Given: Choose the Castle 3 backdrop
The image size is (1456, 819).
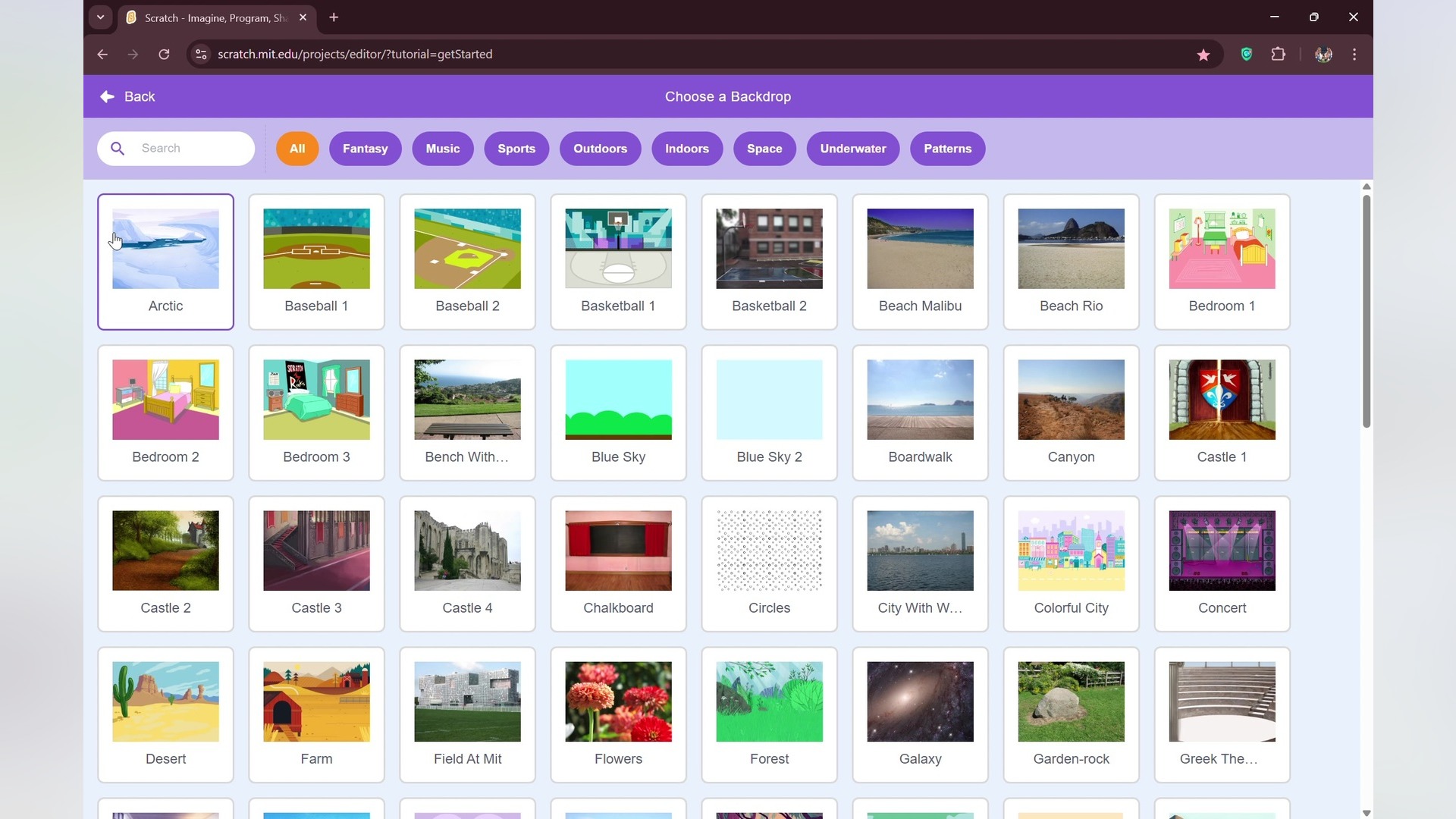Looking at the screenshot, I should 316,563.
